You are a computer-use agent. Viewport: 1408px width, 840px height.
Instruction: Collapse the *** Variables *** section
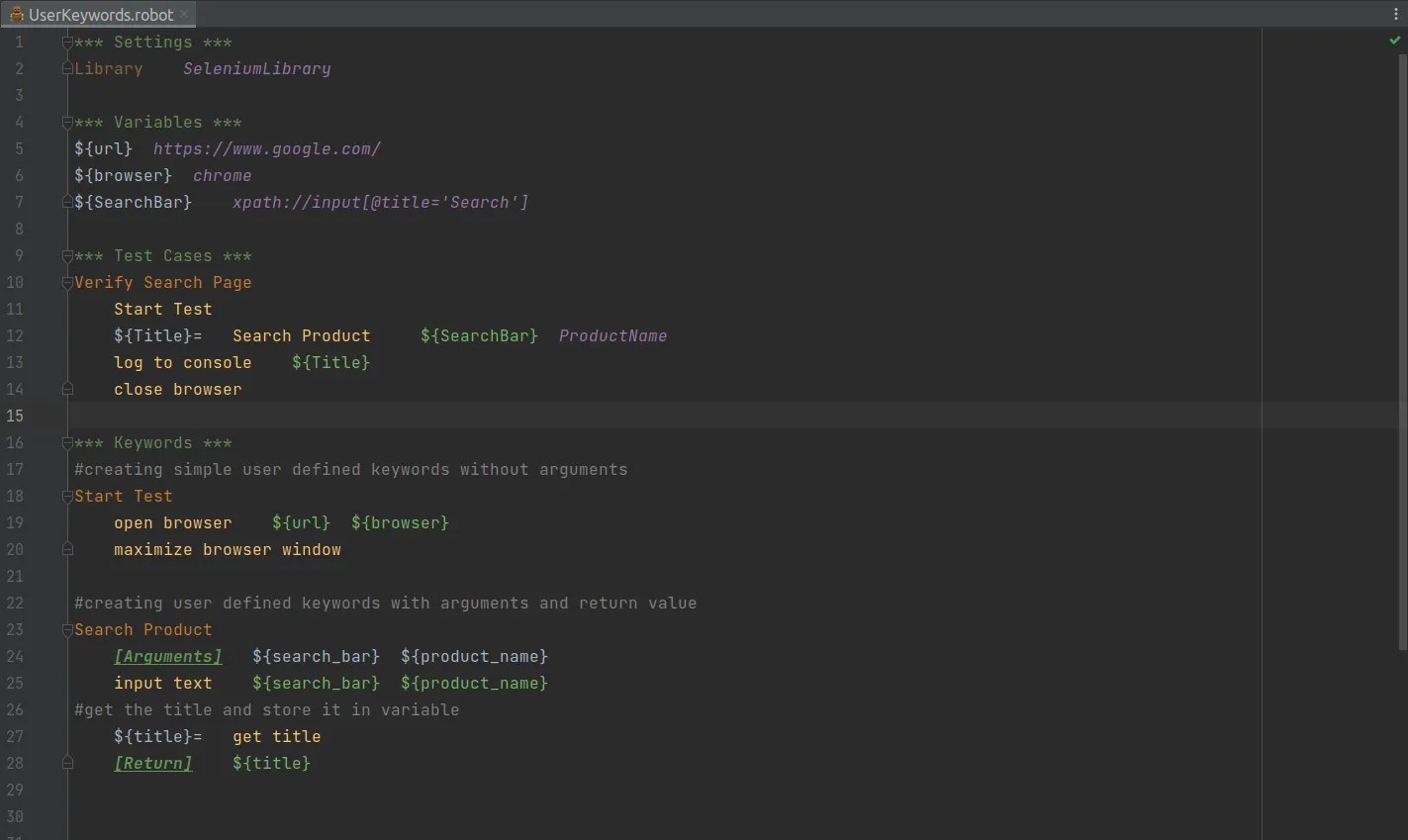tap(66, 122)
